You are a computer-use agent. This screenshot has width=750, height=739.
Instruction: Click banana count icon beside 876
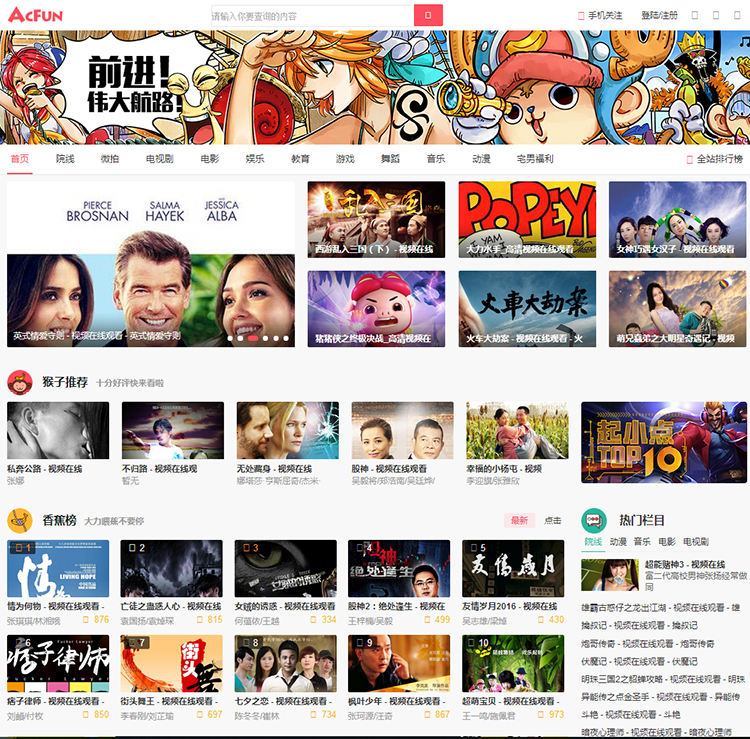86,619
